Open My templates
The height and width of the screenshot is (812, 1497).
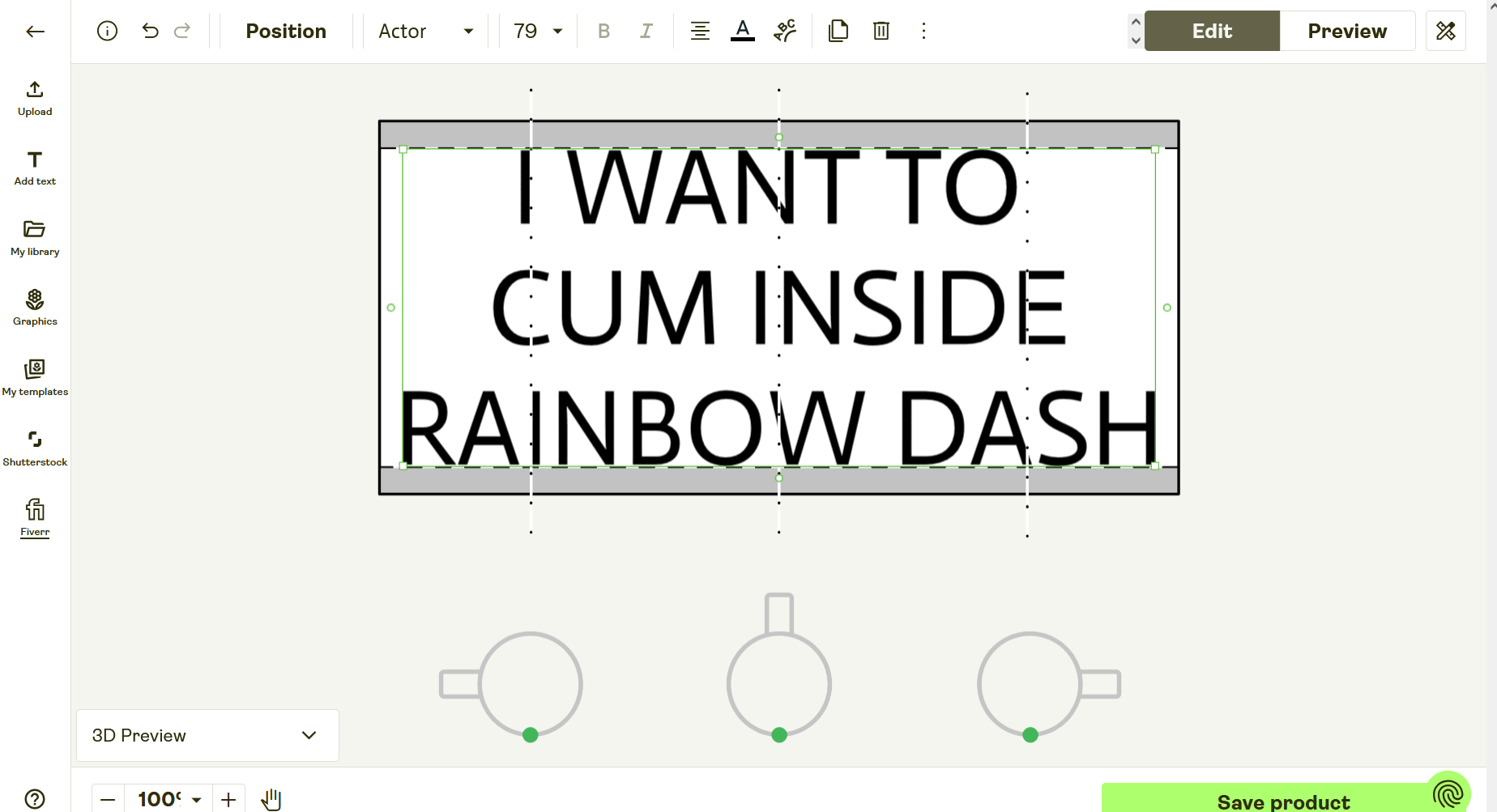click(35, 379)
